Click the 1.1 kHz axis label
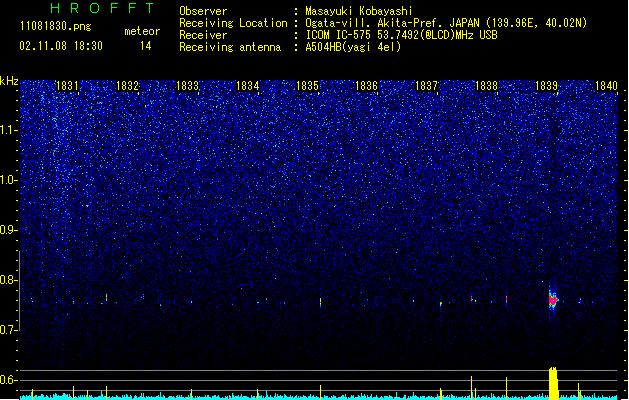 [9, 130]
